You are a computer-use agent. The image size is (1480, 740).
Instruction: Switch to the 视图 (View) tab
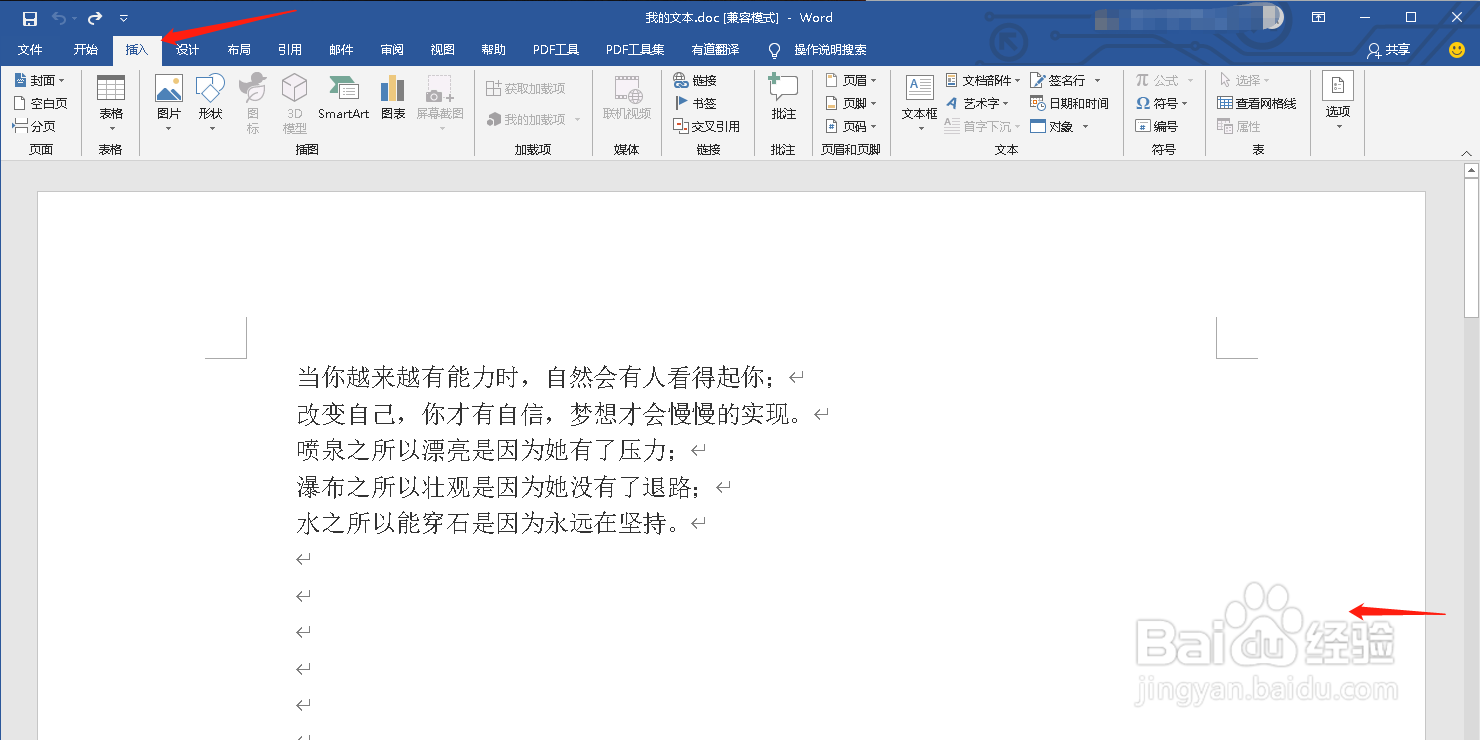point(443,50)
